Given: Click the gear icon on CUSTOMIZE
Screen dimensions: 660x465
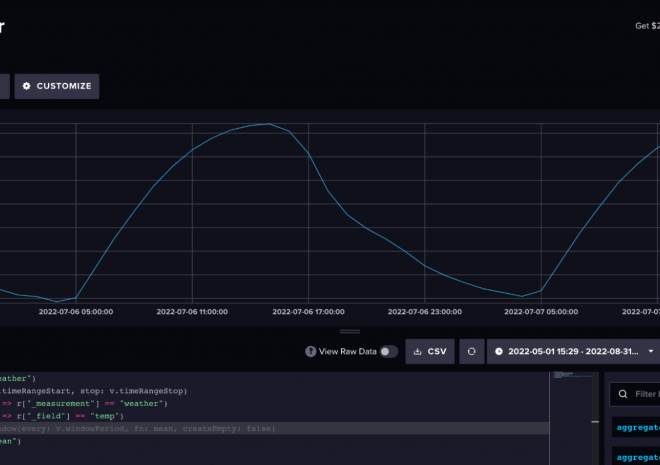Looking at the screenshot, I should [27, 86].
